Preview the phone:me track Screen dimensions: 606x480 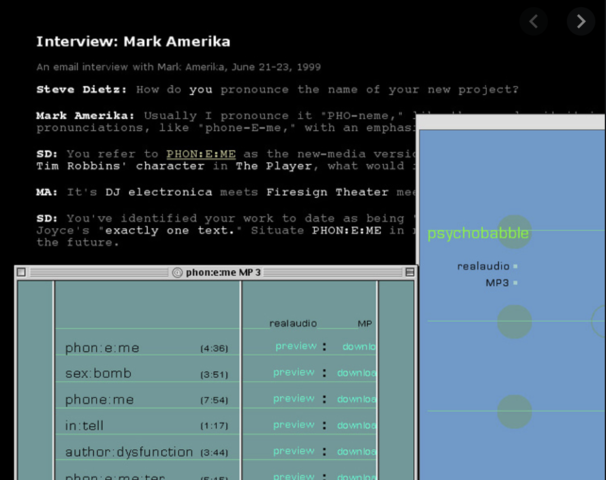(294, 398)
